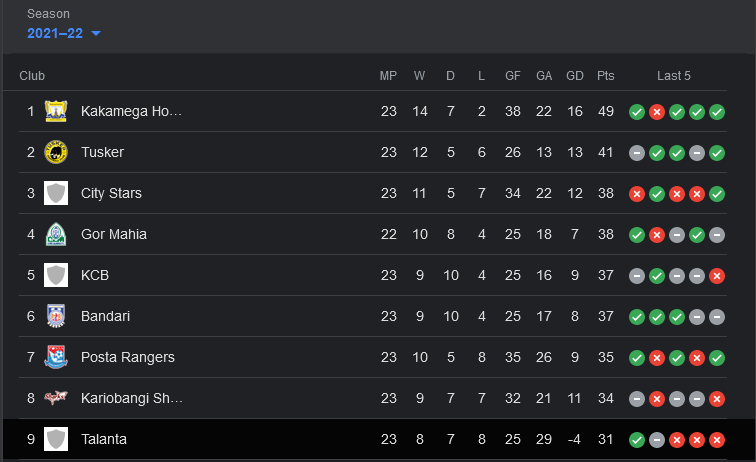The width and height of the screenshot is (756, 462).
Task: Click the Bandari club crest
Action: [x=56, y=316]
